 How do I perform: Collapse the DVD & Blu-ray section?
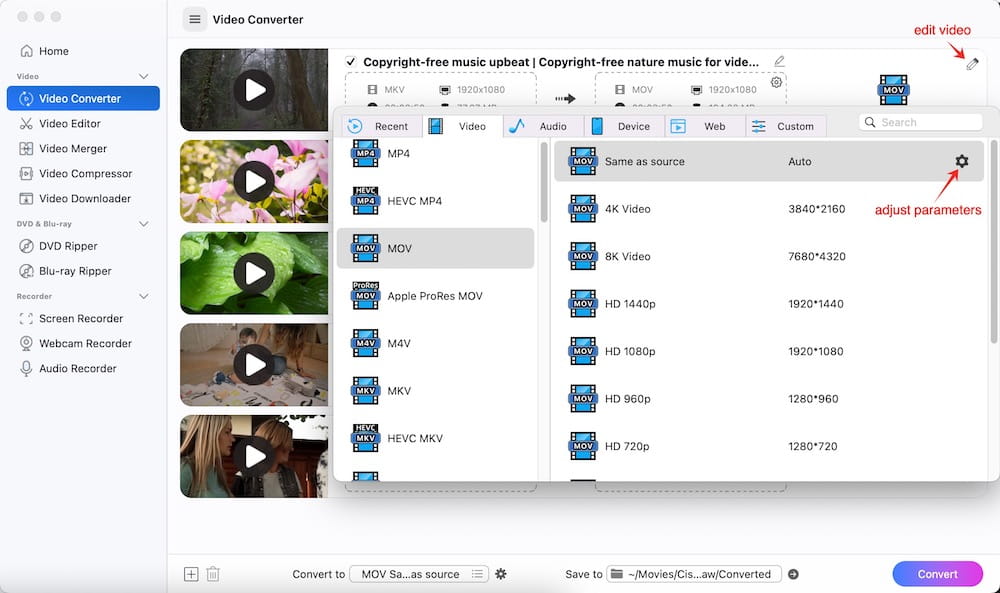point(143,224)
